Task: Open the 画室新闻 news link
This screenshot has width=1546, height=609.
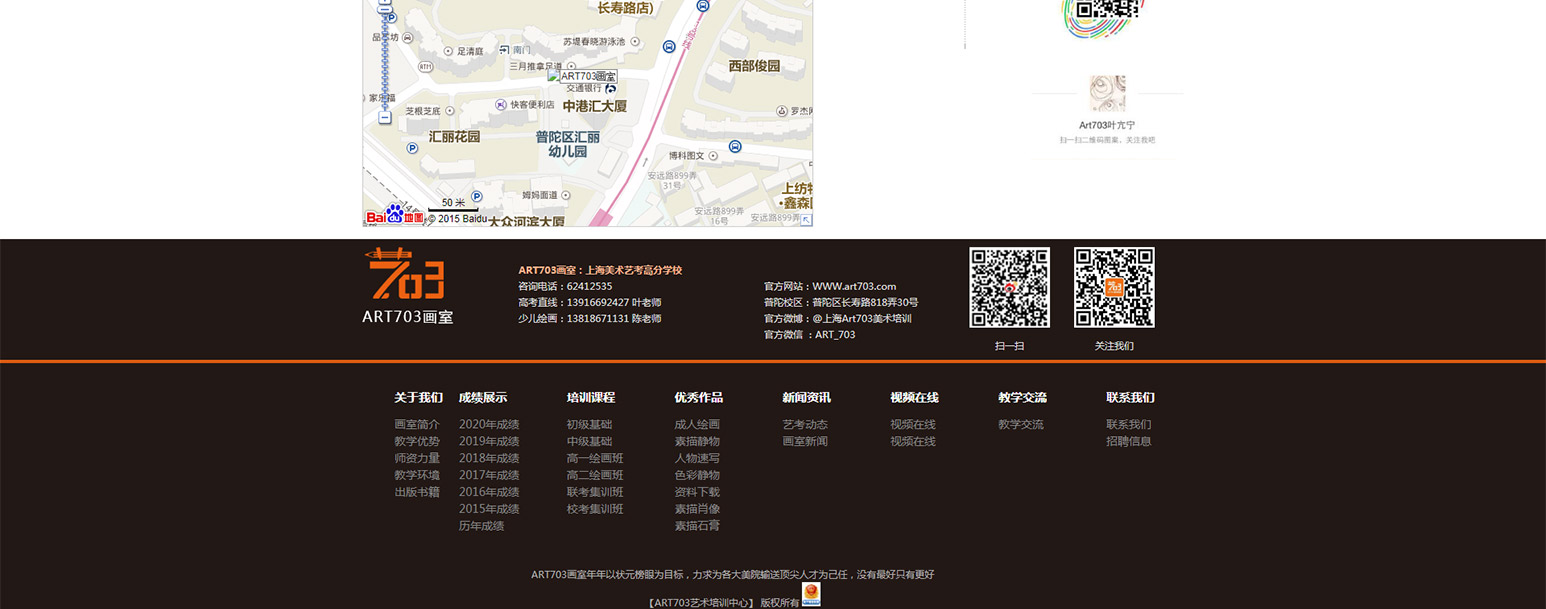Action: pyautogui.click(x=806, y=441)
